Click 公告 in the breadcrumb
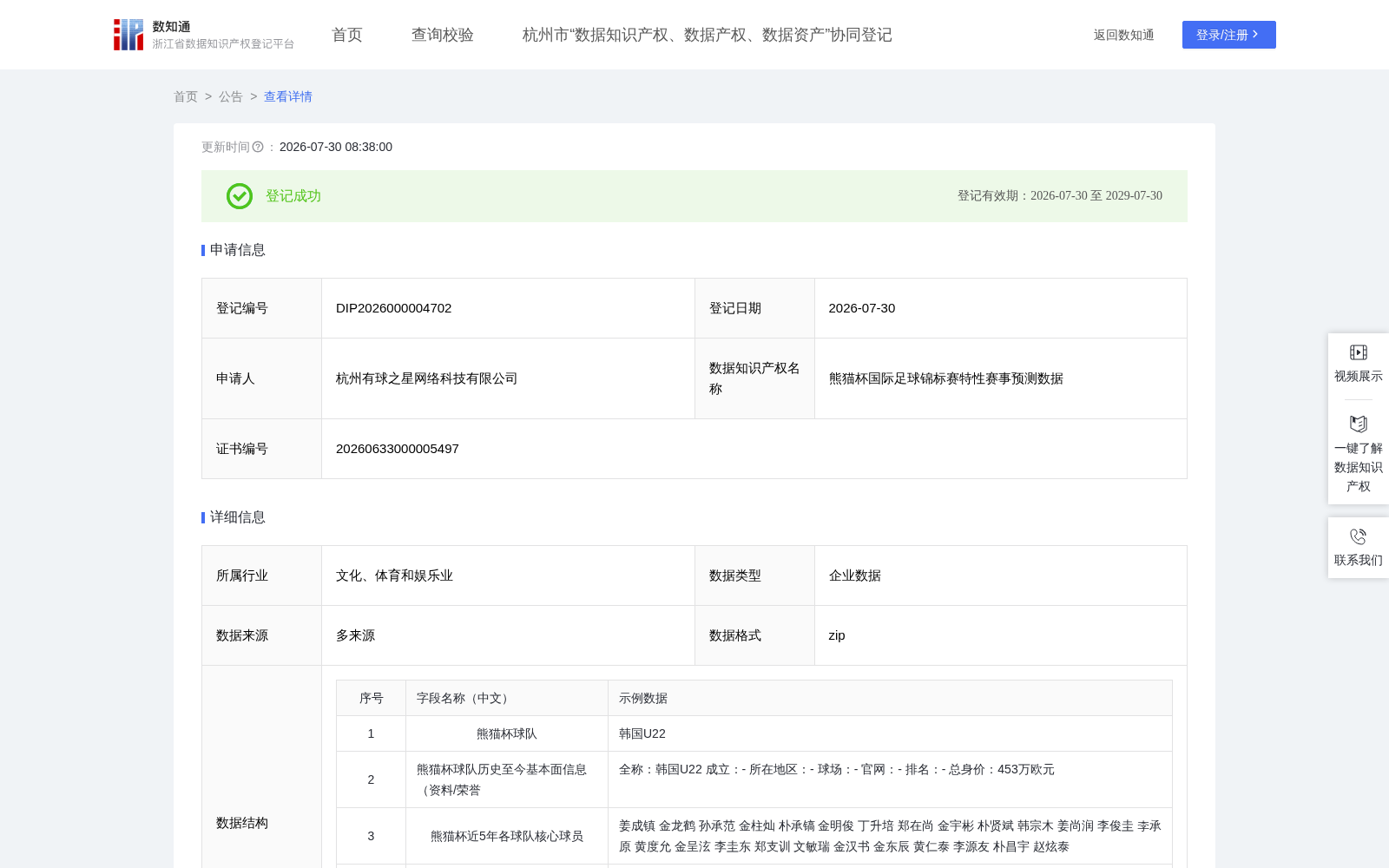Image resolution: width=1389 pixels, height=868 pixels. pyautogui.click(x=231, y=96)
